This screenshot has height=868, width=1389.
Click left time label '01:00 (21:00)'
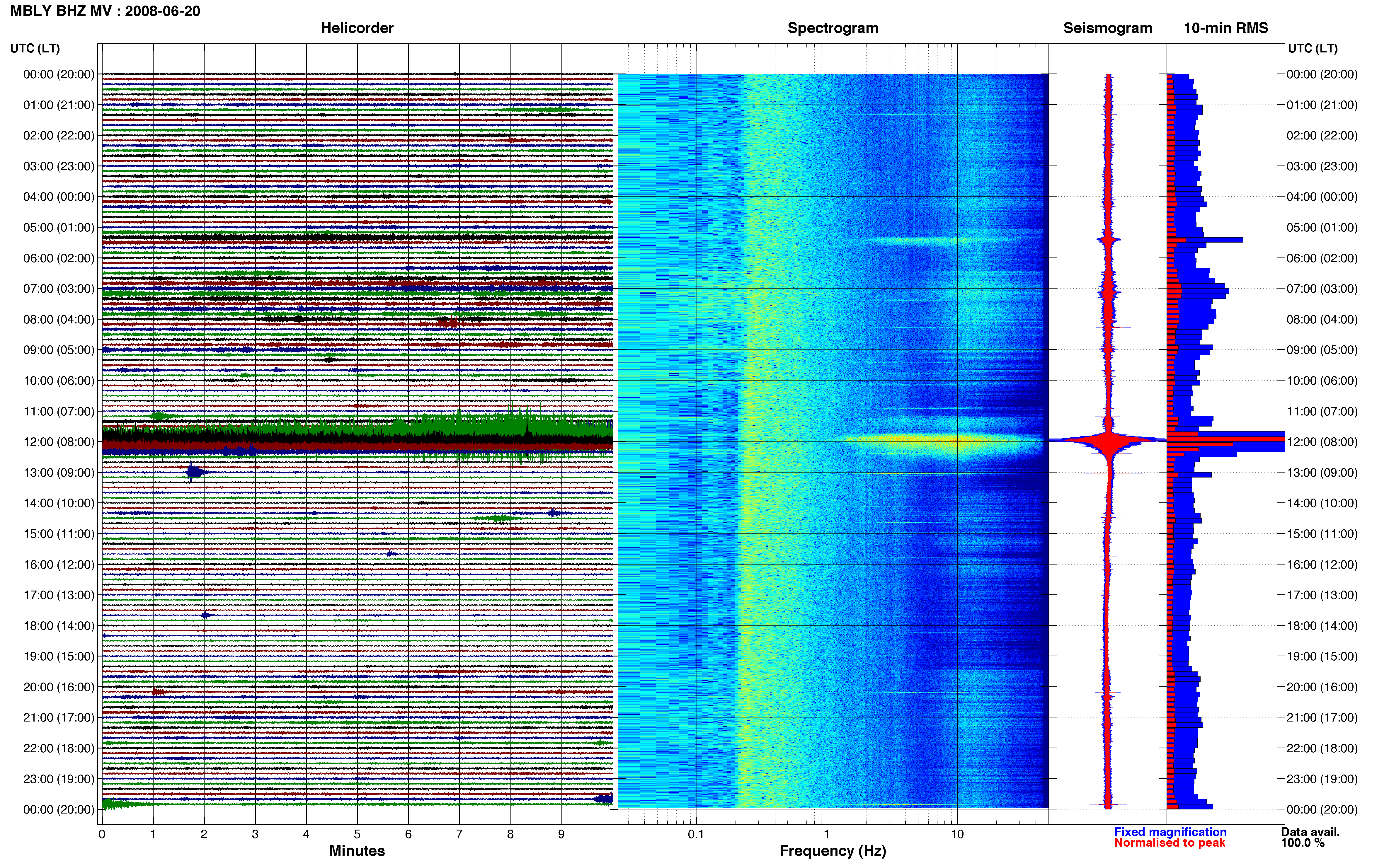point(59,105)
